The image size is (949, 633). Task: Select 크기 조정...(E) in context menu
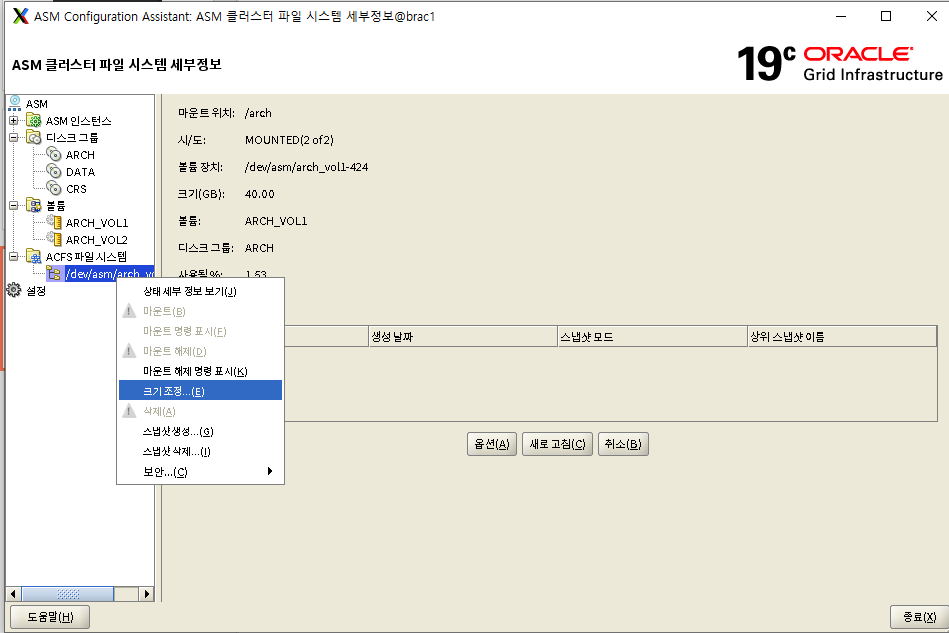[x=200, y=391]
